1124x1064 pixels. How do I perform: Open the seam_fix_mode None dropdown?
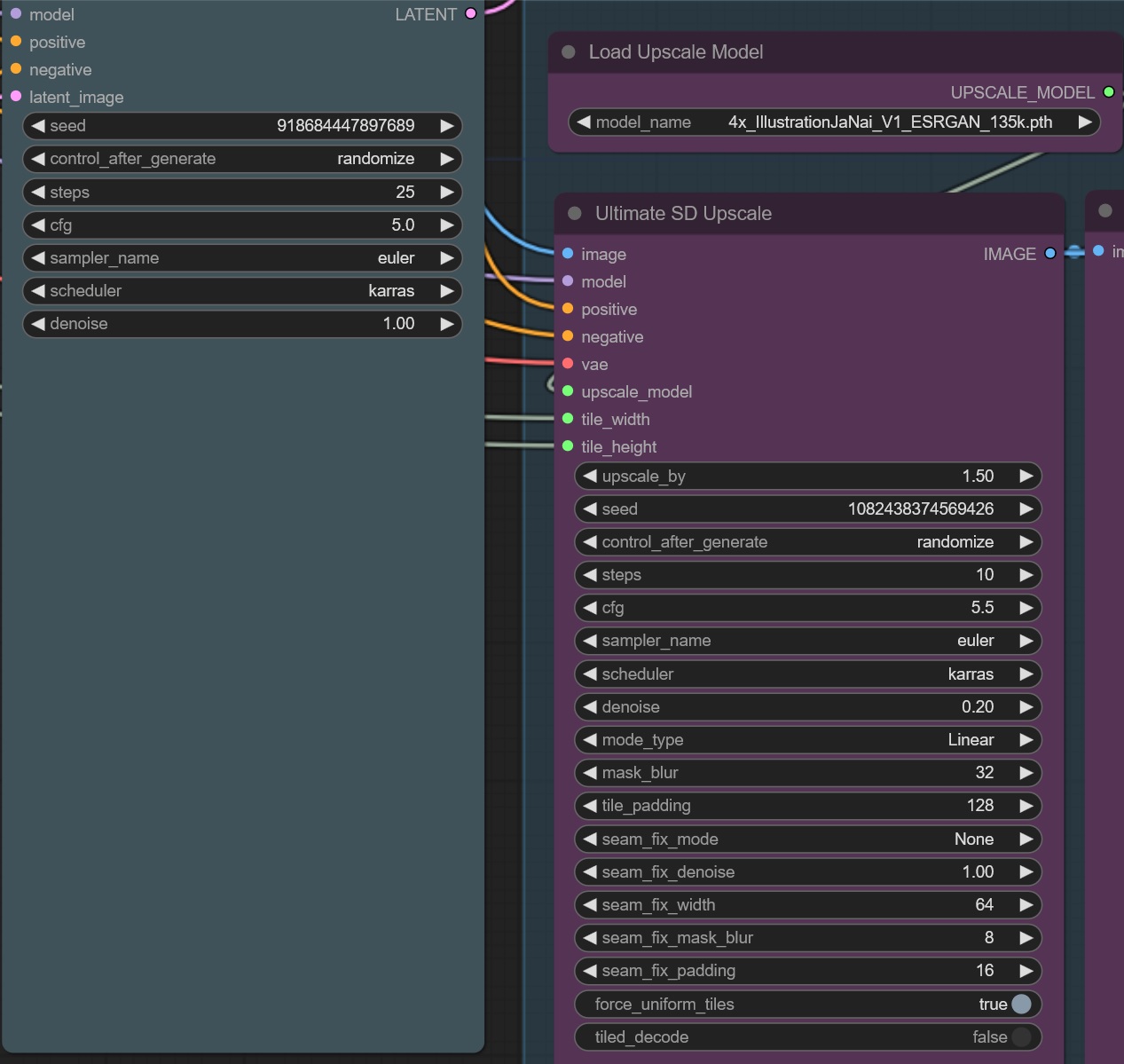coord(807,839)
